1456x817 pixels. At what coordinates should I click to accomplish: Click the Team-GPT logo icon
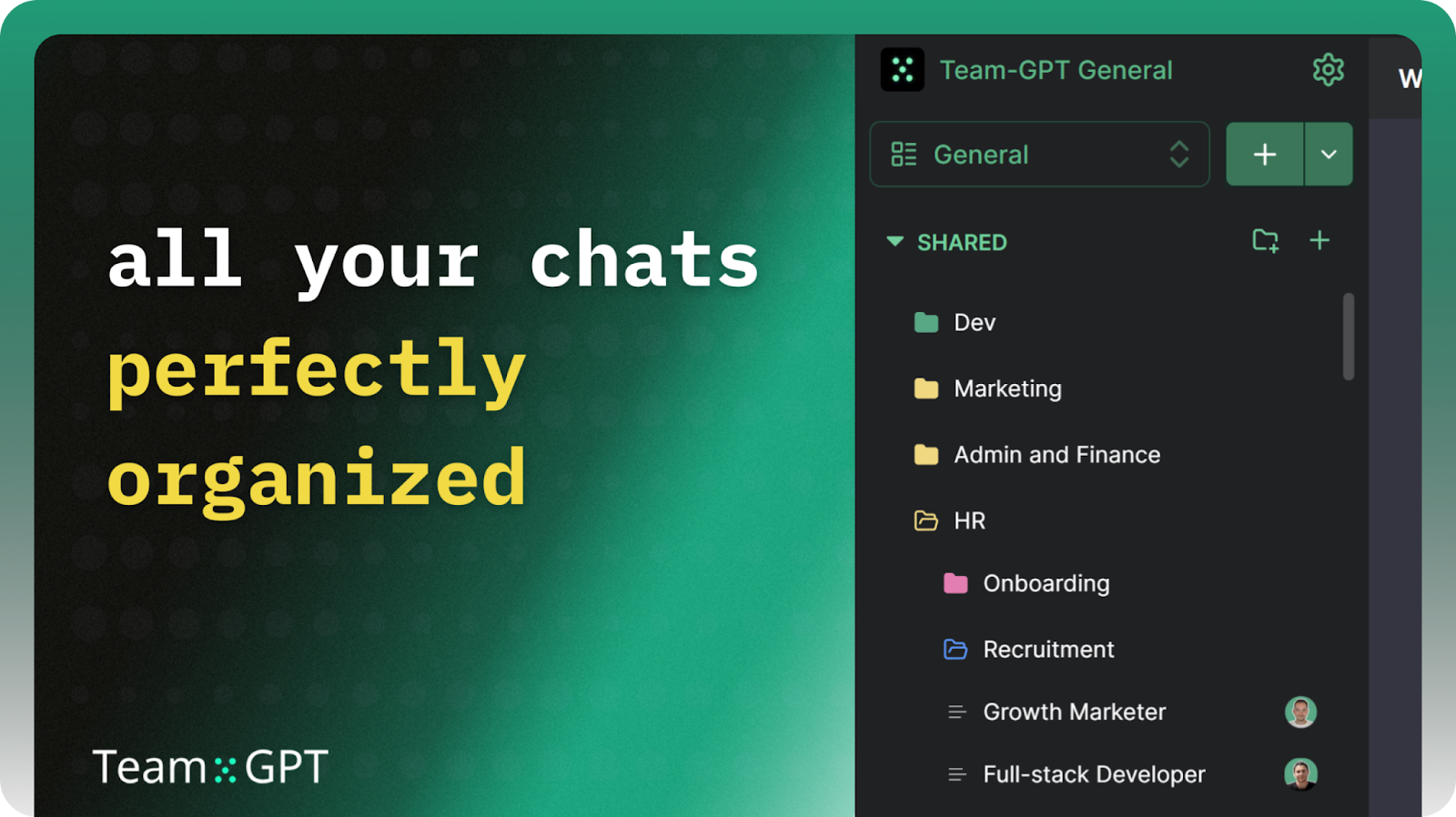902,70
